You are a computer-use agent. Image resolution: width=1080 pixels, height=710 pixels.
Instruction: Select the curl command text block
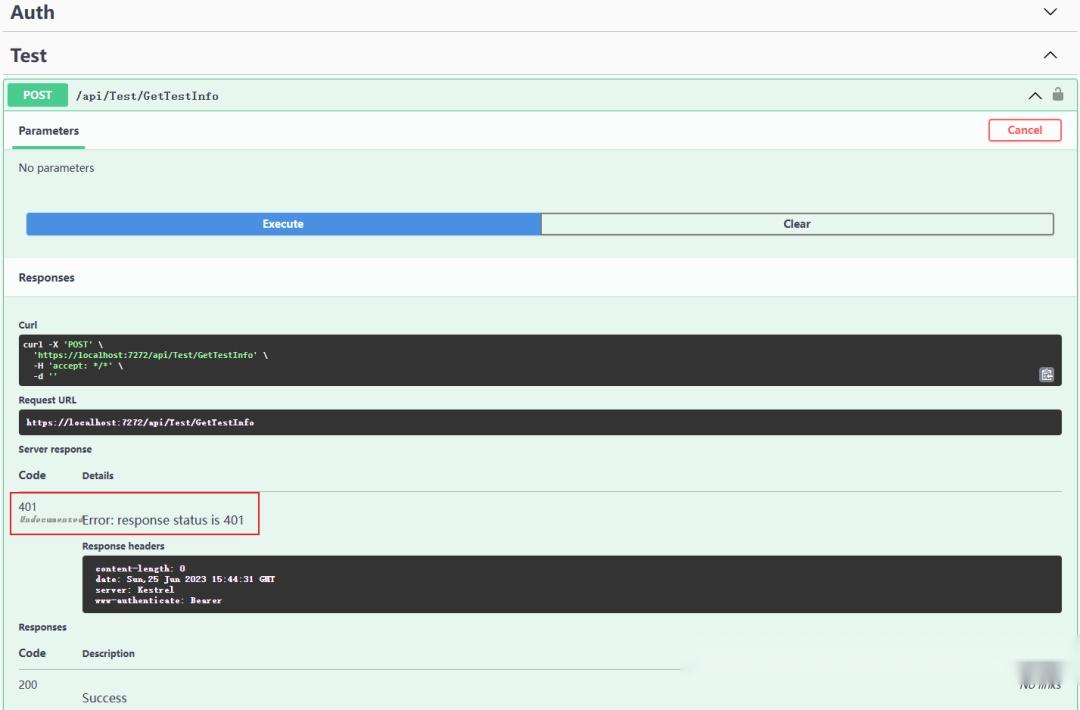point(400,358)
